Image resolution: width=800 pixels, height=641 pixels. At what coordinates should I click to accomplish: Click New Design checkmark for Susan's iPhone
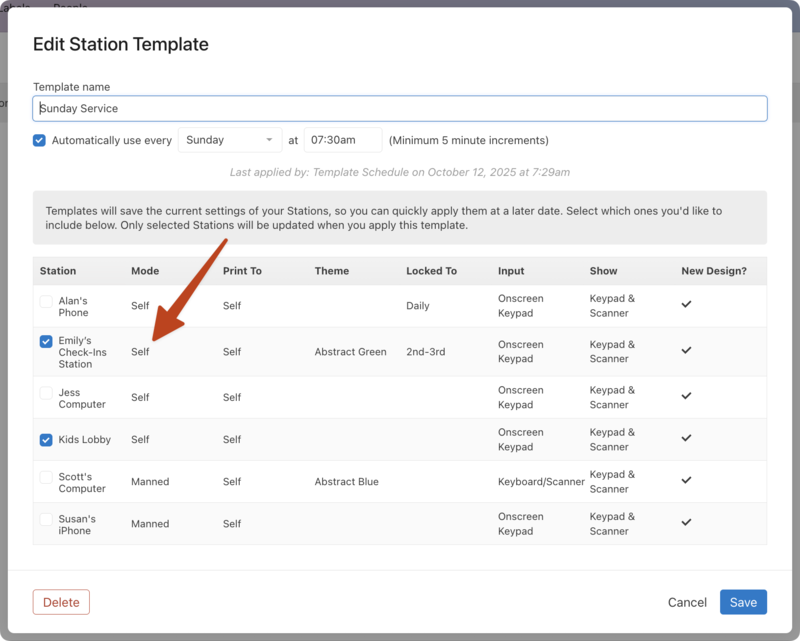tap(686, 522)
